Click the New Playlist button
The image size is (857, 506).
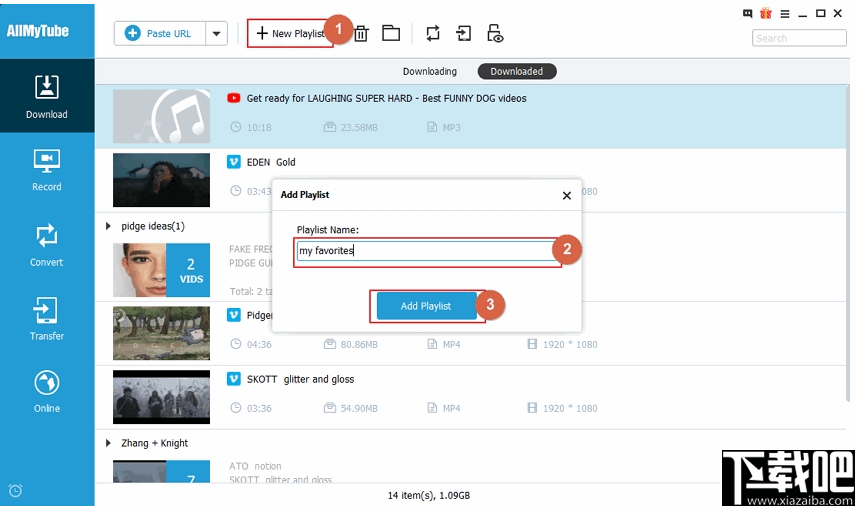pyautogui.click(x=290, y=33)
